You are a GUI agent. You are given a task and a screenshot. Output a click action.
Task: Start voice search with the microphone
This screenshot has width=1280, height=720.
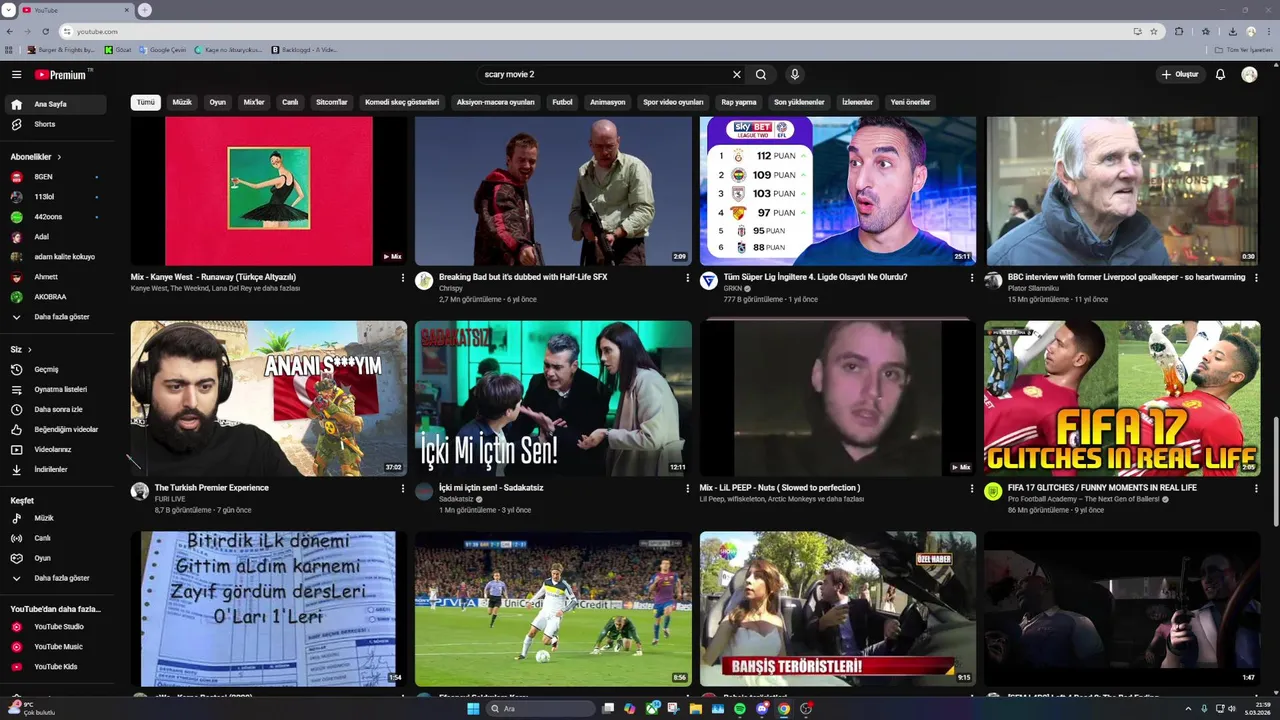pyautogui.click(x=795, y=75)
